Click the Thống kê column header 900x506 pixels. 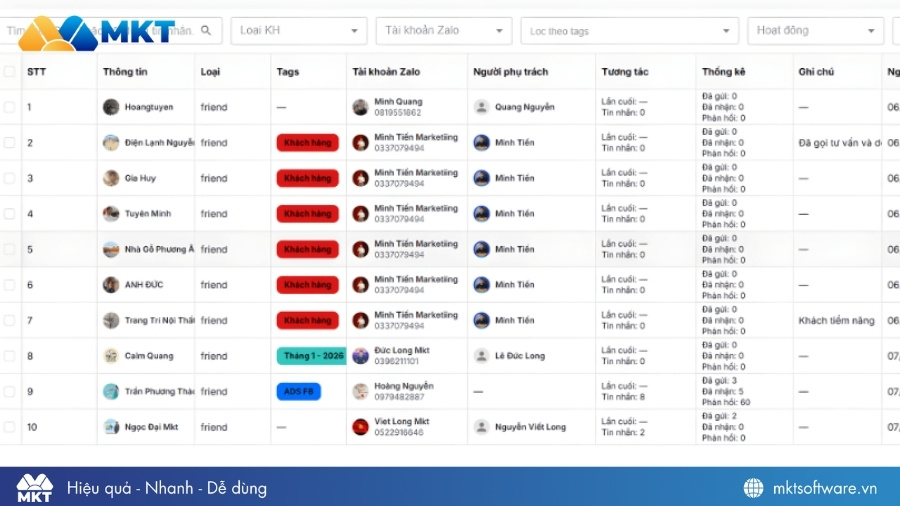pyautogui.click(x=723, y=72)
